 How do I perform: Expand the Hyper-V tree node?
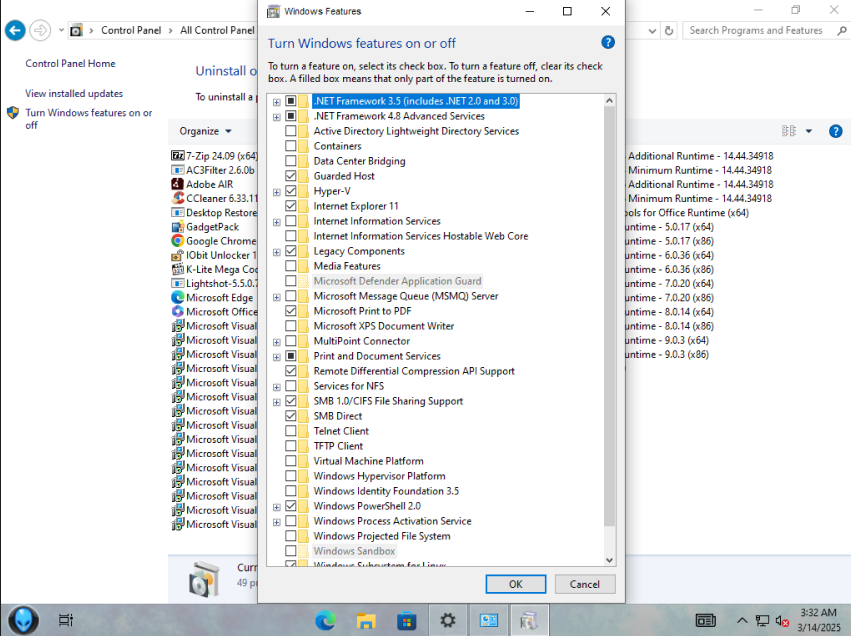[277, 192]
